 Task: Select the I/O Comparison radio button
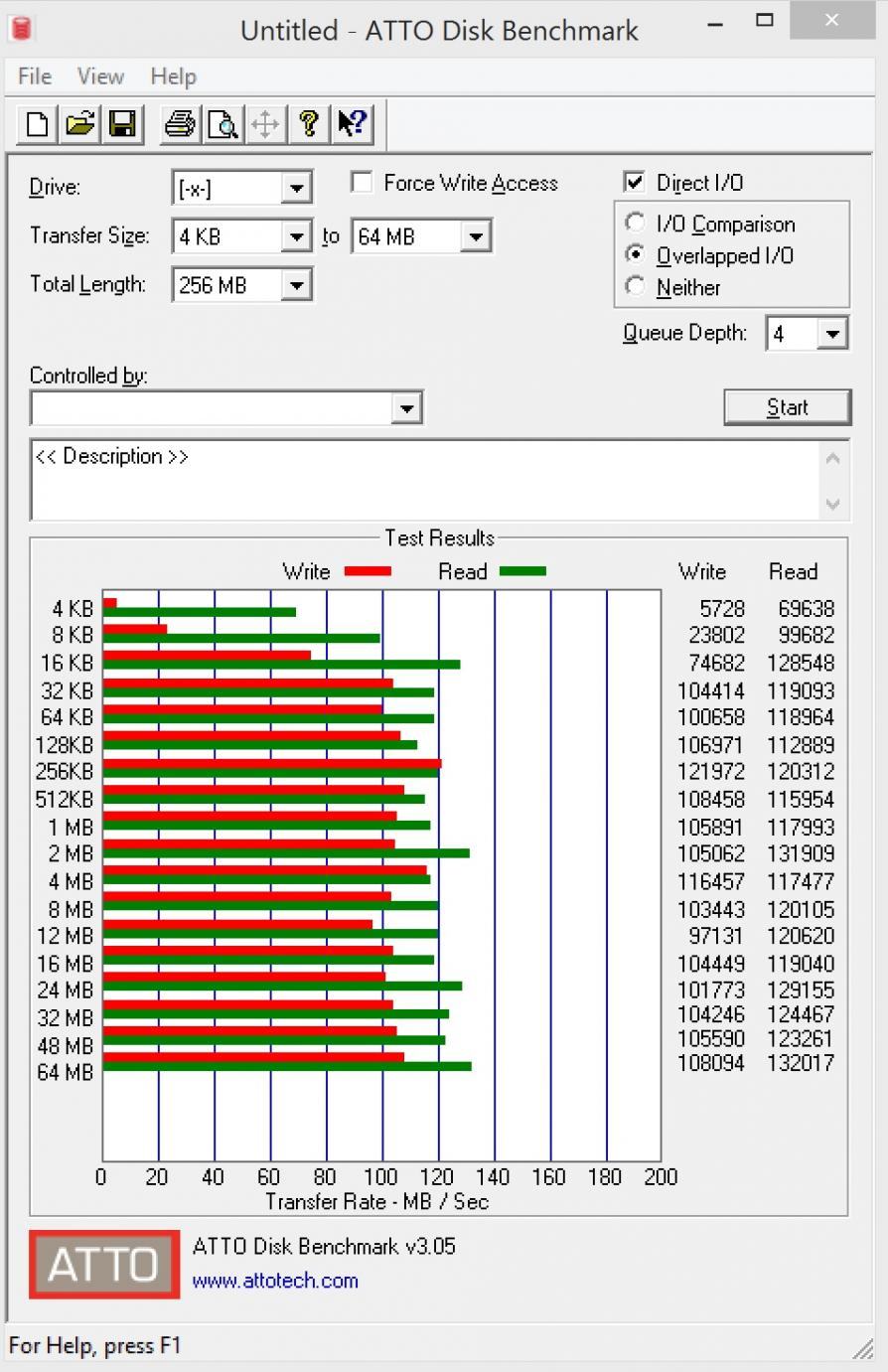pyautogui.click(x=635, y=223)
